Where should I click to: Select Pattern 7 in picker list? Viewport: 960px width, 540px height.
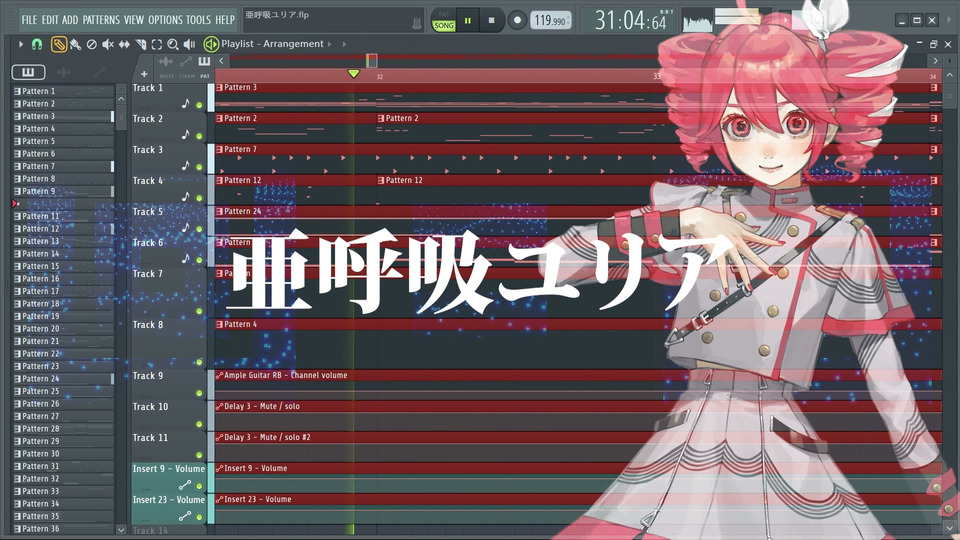pos(63,166)
